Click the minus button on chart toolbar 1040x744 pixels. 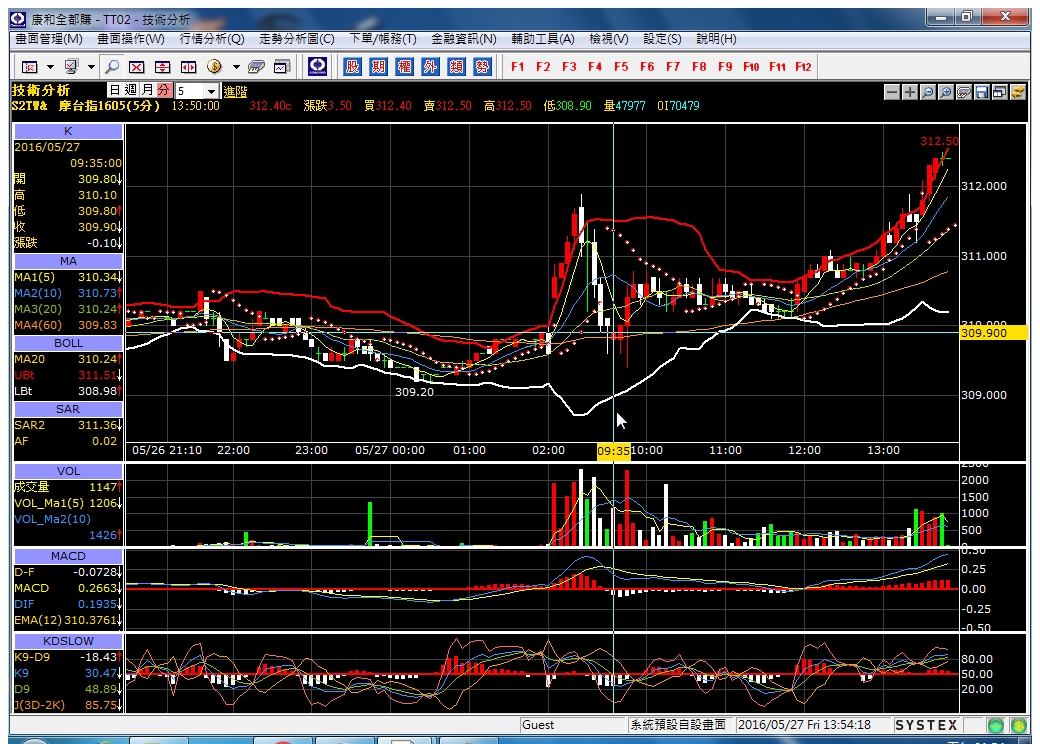[x=892, y=92]
